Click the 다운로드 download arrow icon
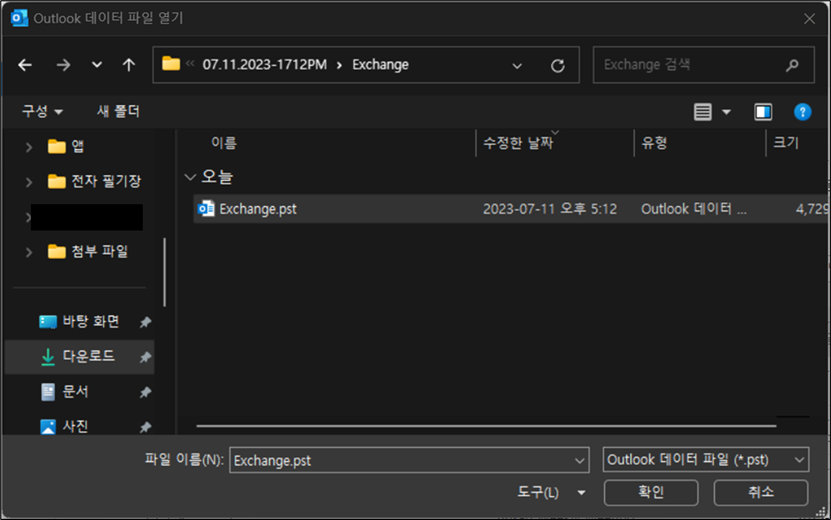 (48, 357)
